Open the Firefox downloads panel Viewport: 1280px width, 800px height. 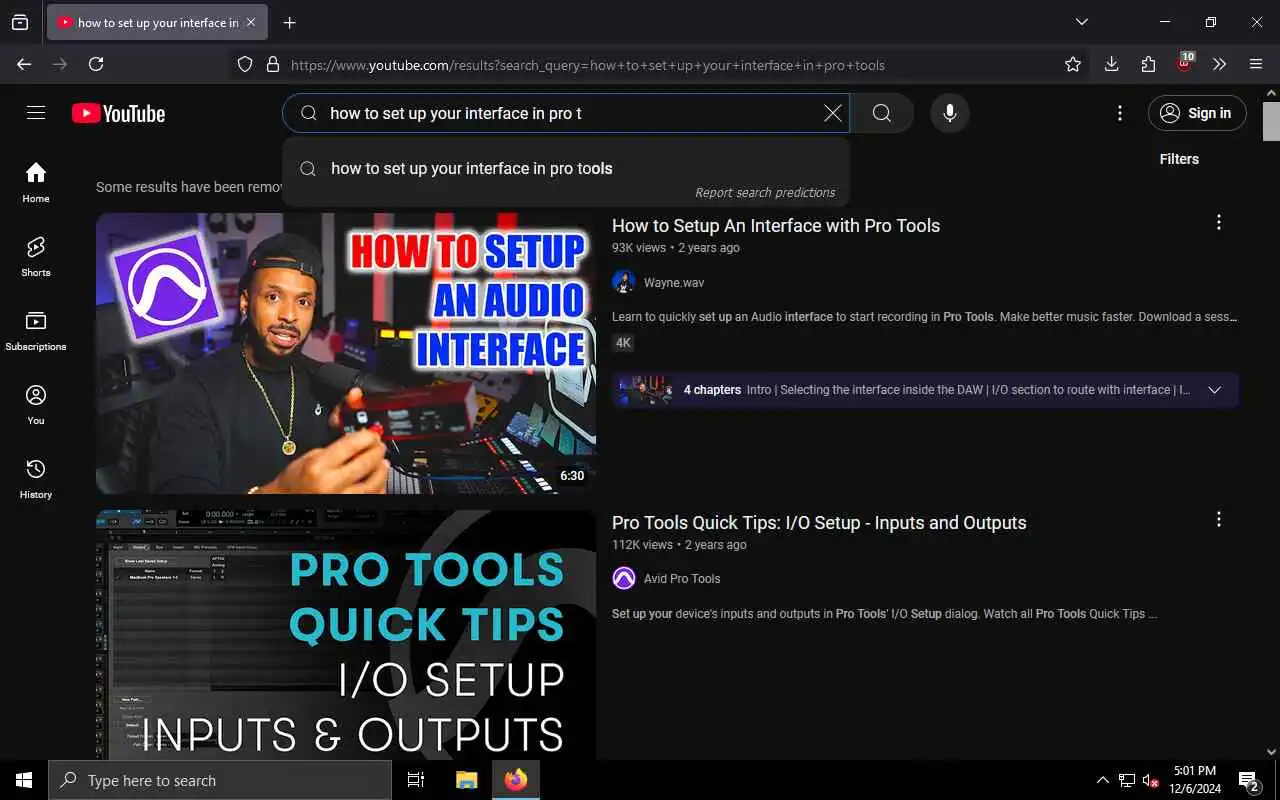coord(1111,64)
